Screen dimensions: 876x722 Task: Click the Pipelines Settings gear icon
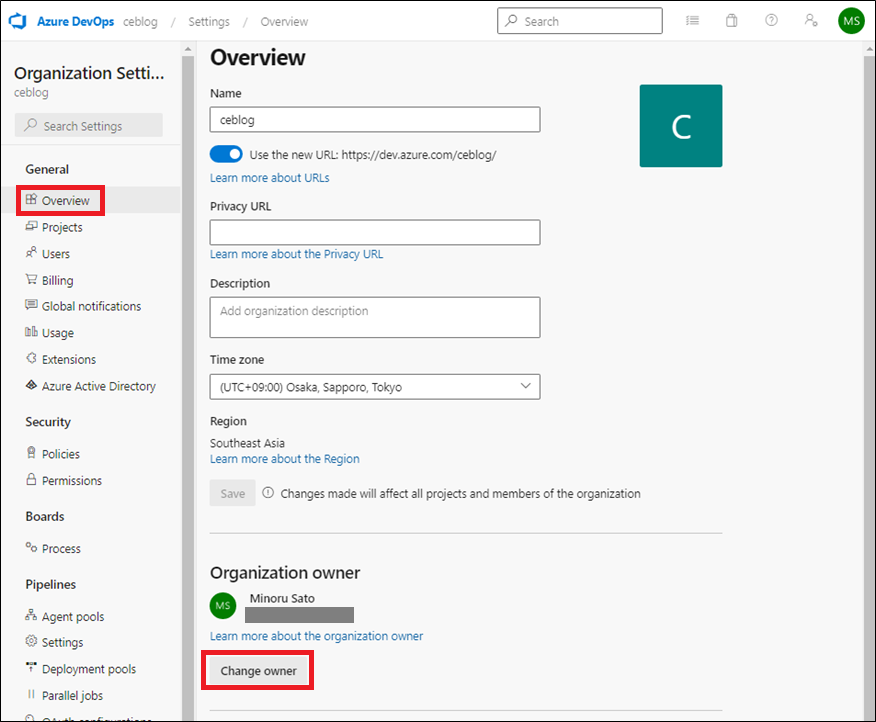tap(31, 641)
